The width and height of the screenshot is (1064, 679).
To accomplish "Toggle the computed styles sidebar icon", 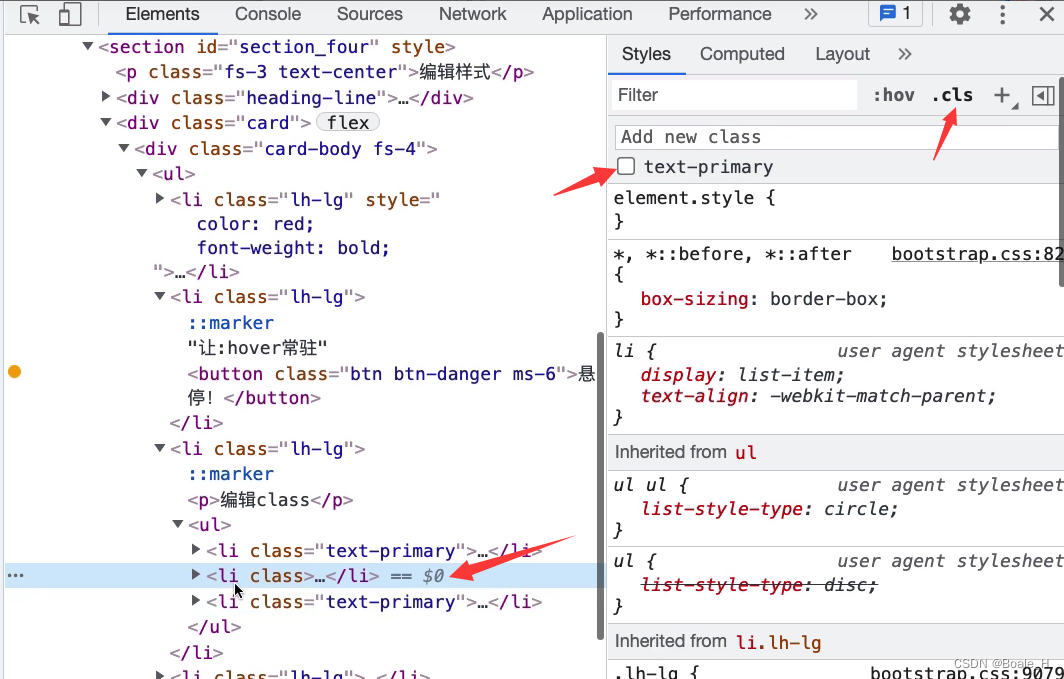I will click(1043, 96).
